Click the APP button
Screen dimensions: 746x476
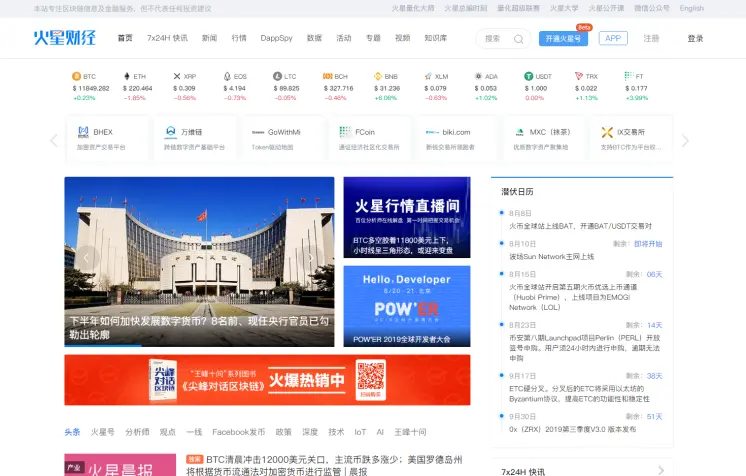613,38
